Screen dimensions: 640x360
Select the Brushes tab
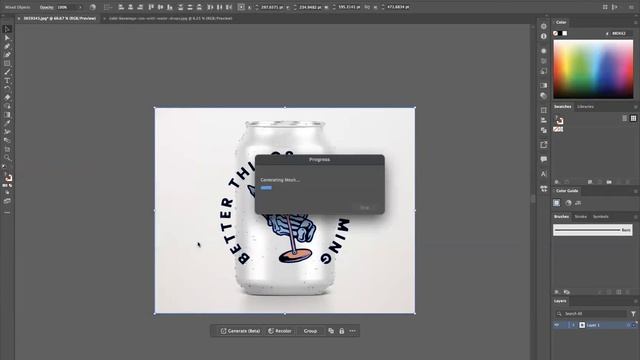click(x=561, y=217)
